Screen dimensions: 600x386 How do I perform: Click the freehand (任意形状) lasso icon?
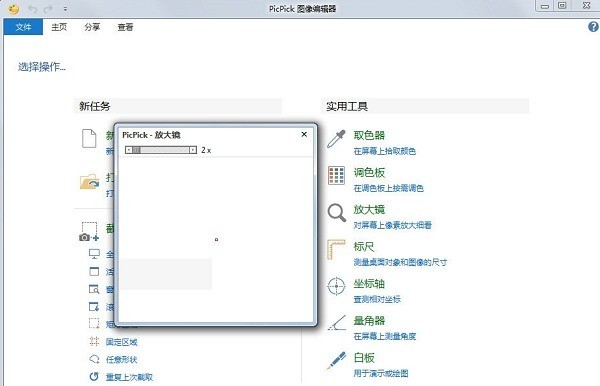click(x=94, y=359)
